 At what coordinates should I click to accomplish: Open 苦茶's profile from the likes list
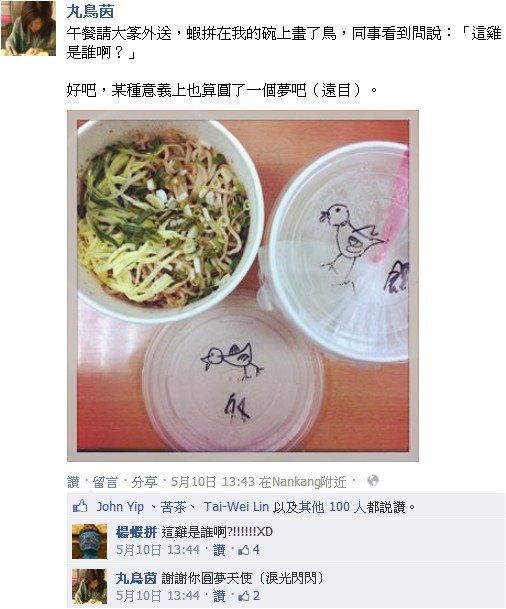click(x=173, y=506)
